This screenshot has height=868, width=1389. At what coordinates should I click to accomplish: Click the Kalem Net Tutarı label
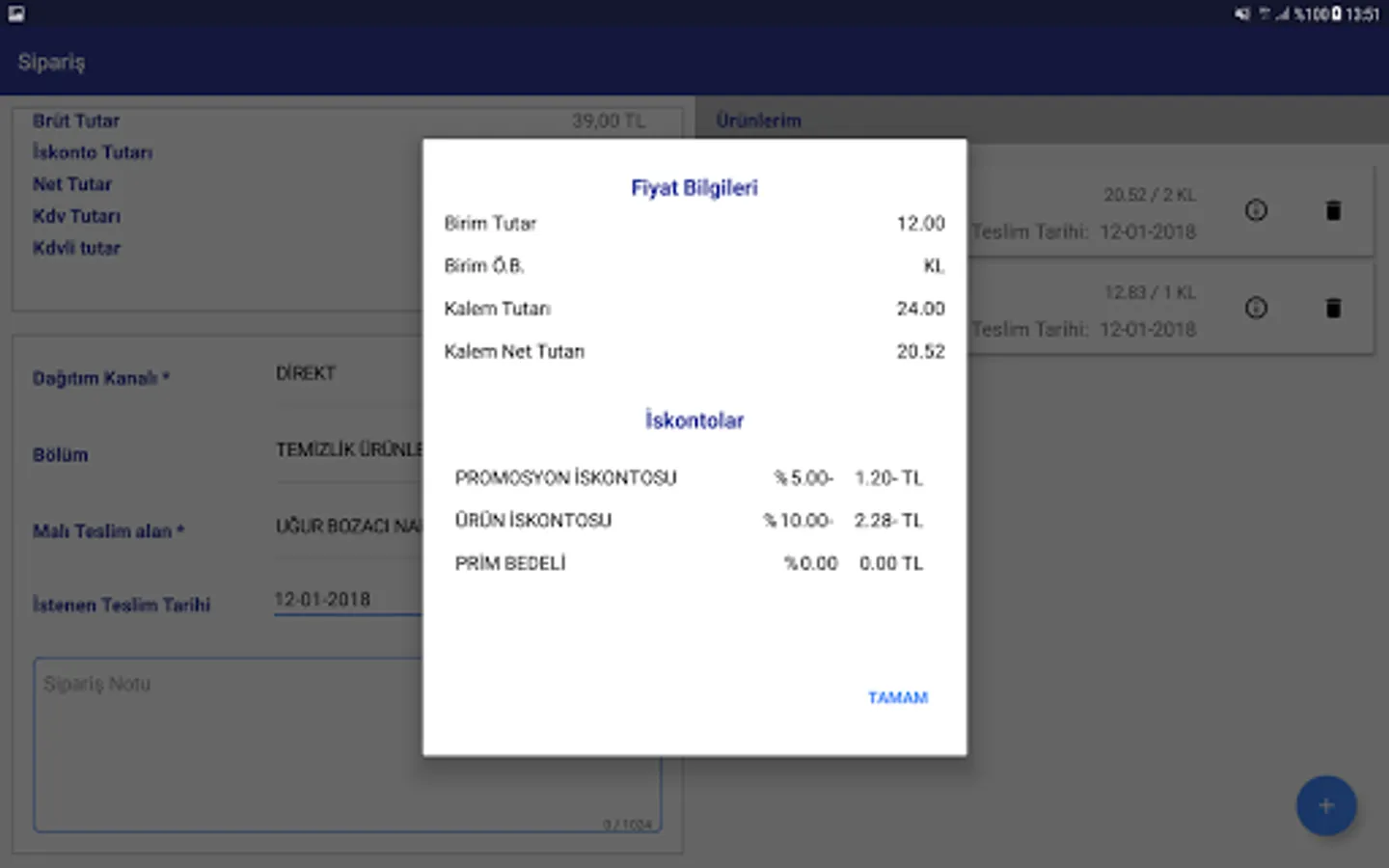[x=514, y=351]
